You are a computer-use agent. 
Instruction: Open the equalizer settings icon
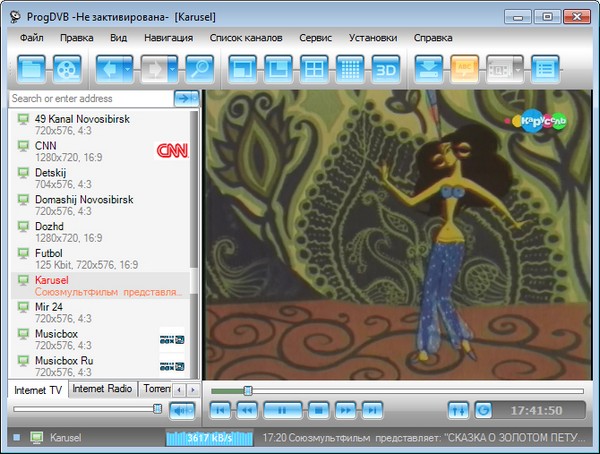coord(458,410)
